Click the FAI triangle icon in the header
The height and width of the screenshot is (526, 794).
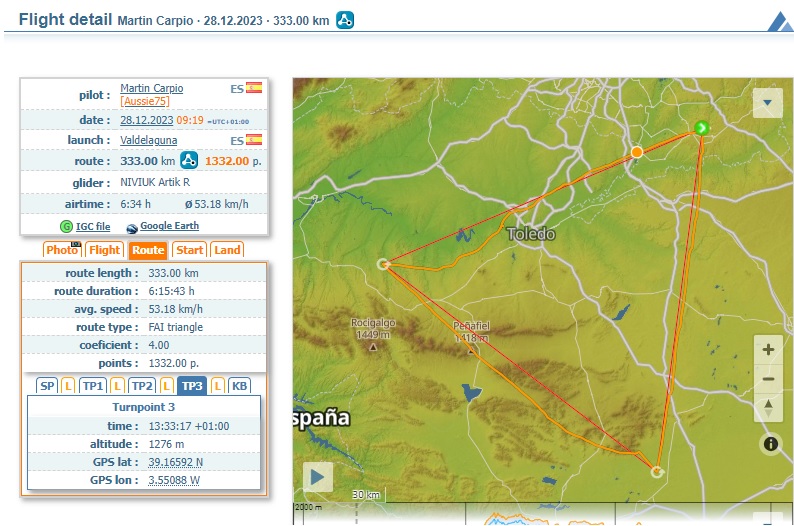pos(344,20)
